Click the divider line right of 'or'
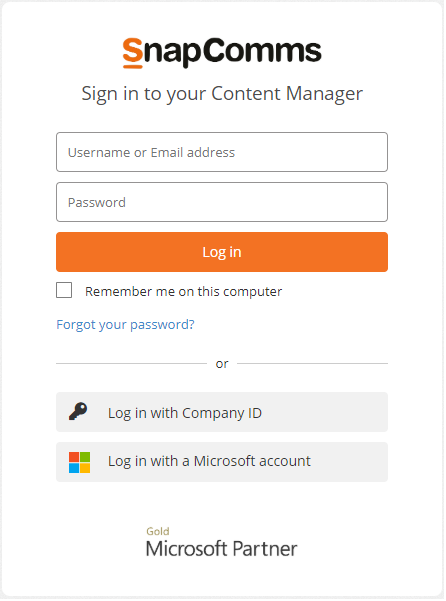The height and width of the screenshot is (601, 446). [x=313, y=364]
